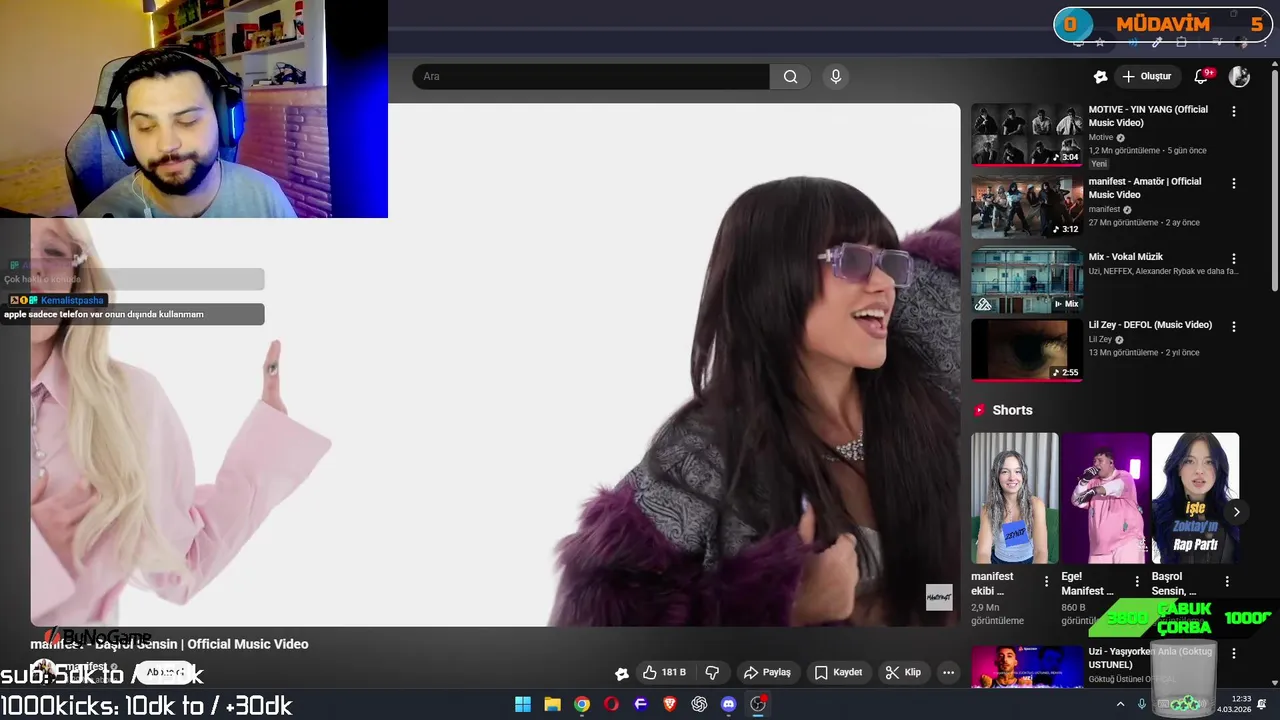Click the Ara search input field
1280x720 pixels.
591,77
